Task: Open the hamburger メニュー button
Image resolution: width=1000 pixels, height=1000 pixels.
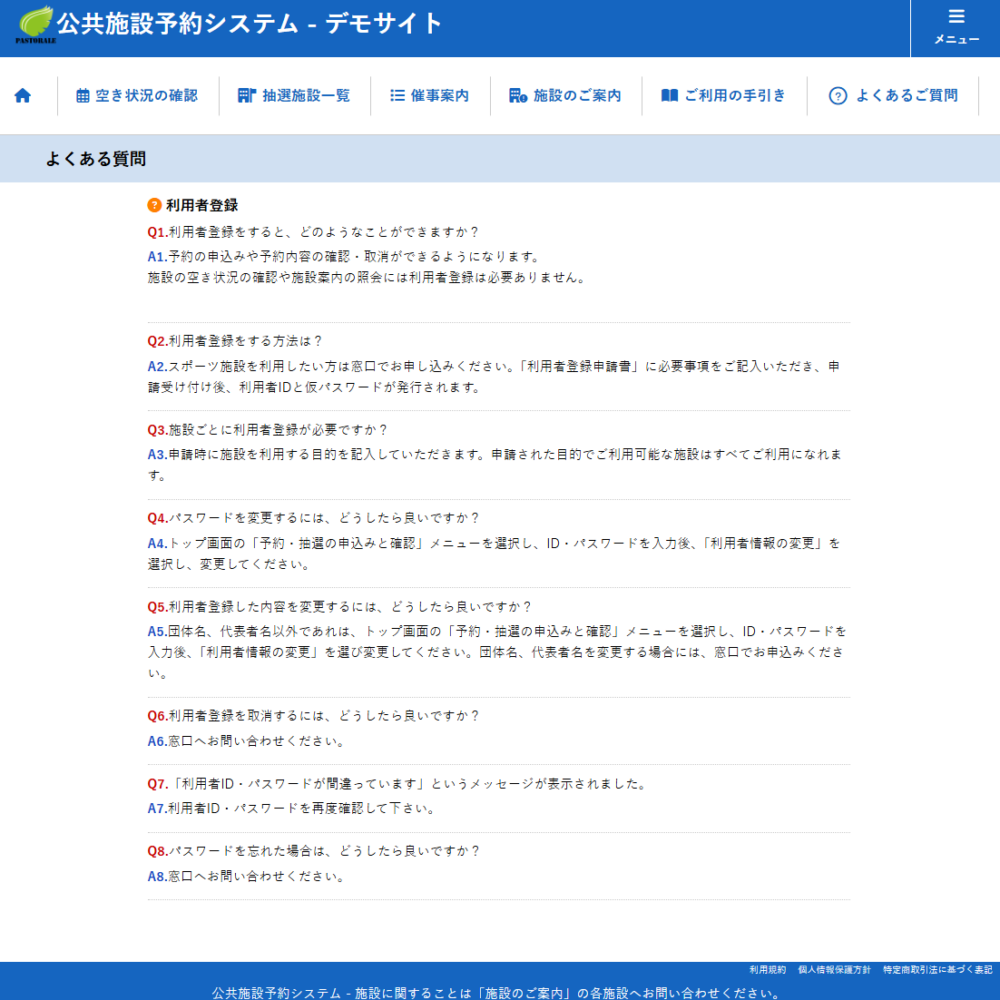Action: click(956, 27)
